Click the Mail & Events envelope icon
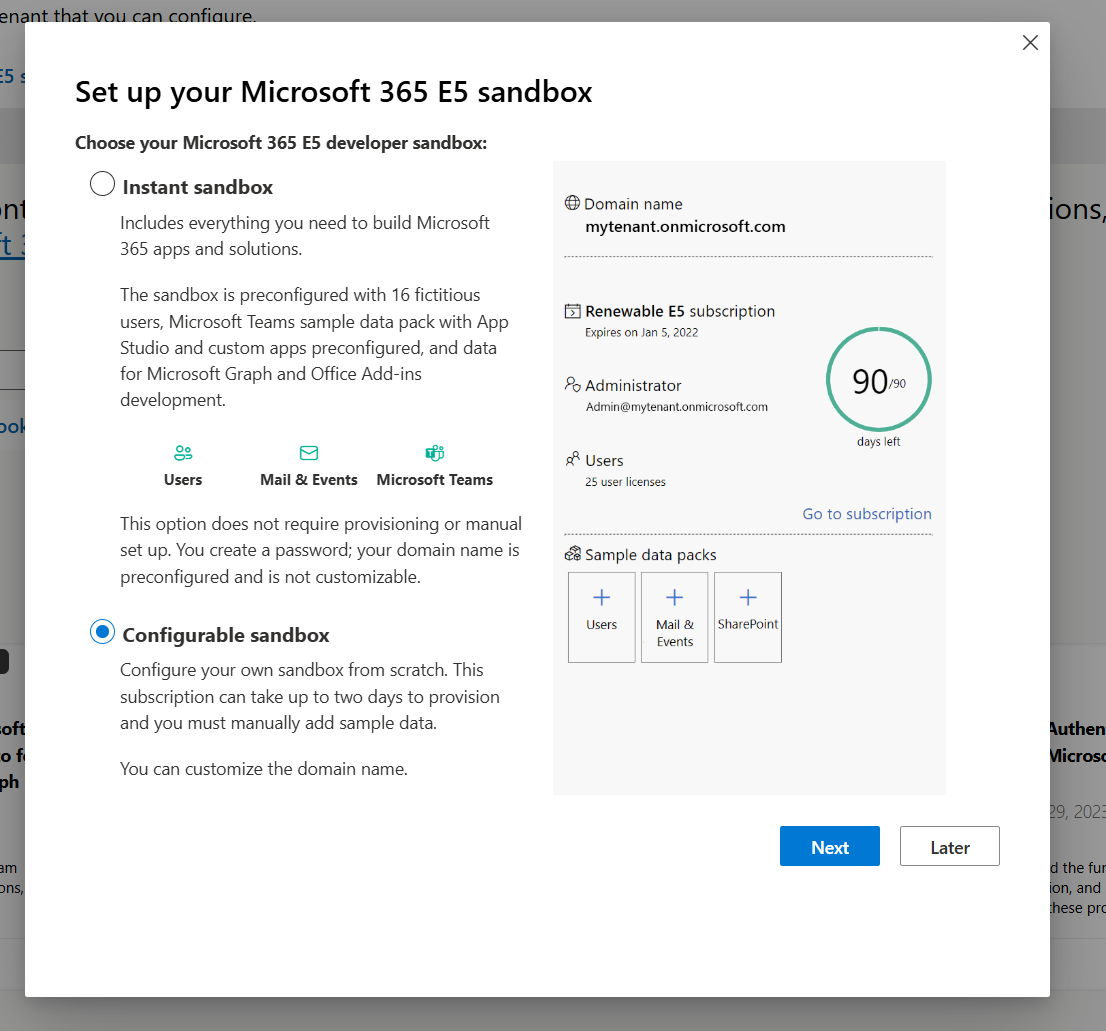 pos(309,453)
